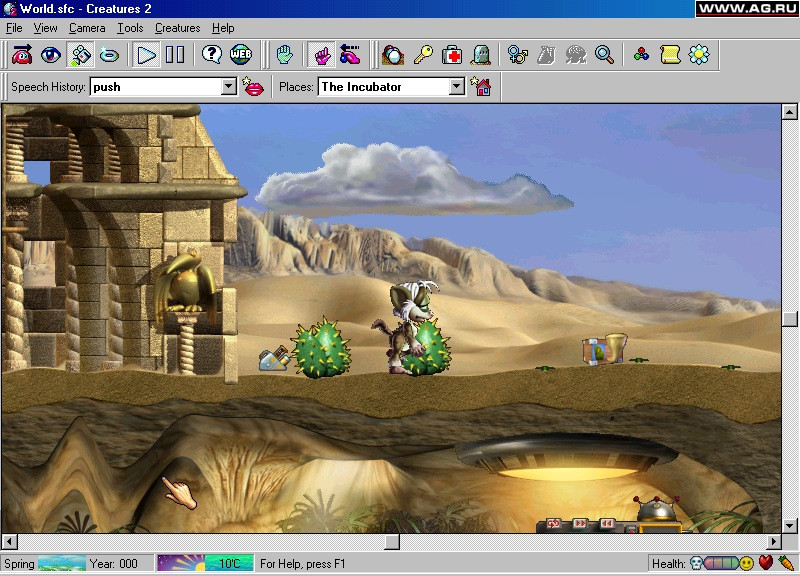
Task: Open the Help menu
Action: 223,28
